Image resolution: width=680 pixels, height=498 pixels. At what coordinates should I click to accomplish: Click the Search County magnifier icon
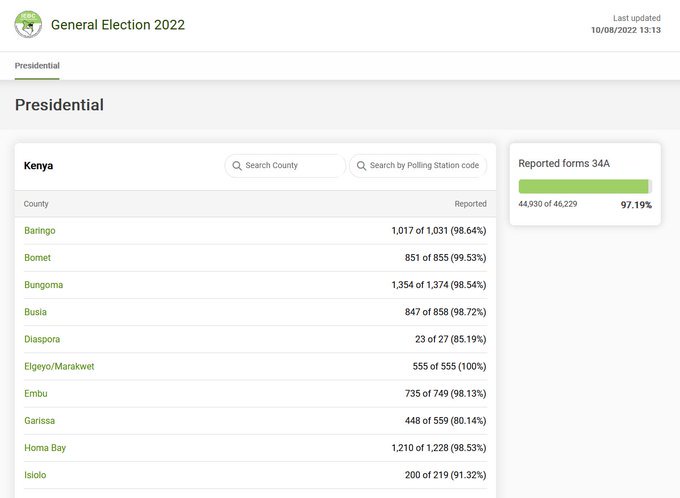pos(237,166)
